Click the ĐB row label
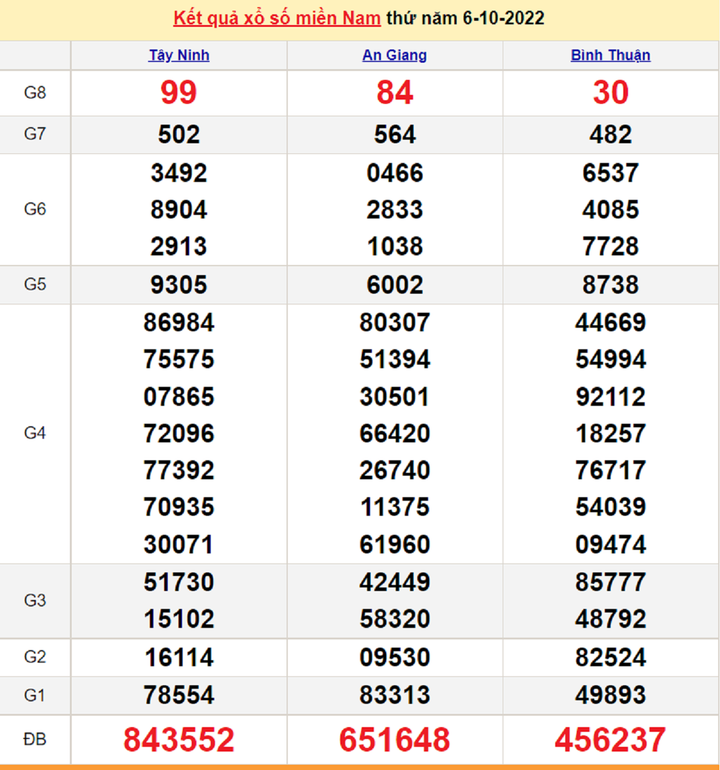Screen dimensions: 720x770 coord(35,740)
